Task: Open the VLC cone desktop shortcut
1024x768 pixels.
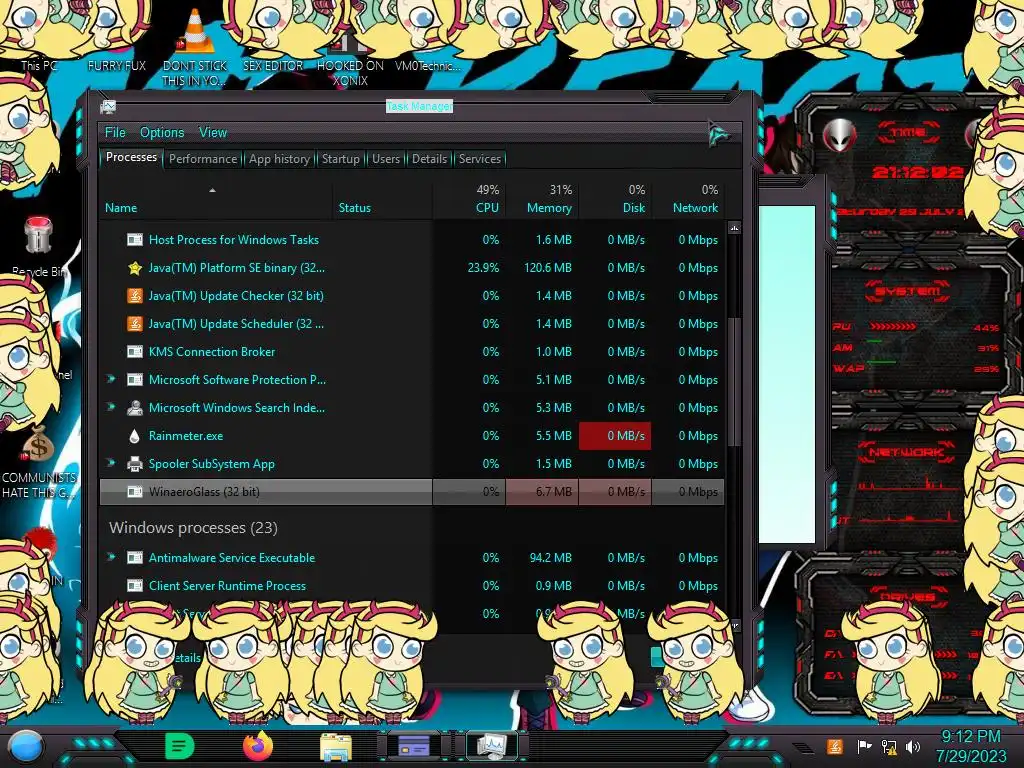Action: click(x=195, y=31)
